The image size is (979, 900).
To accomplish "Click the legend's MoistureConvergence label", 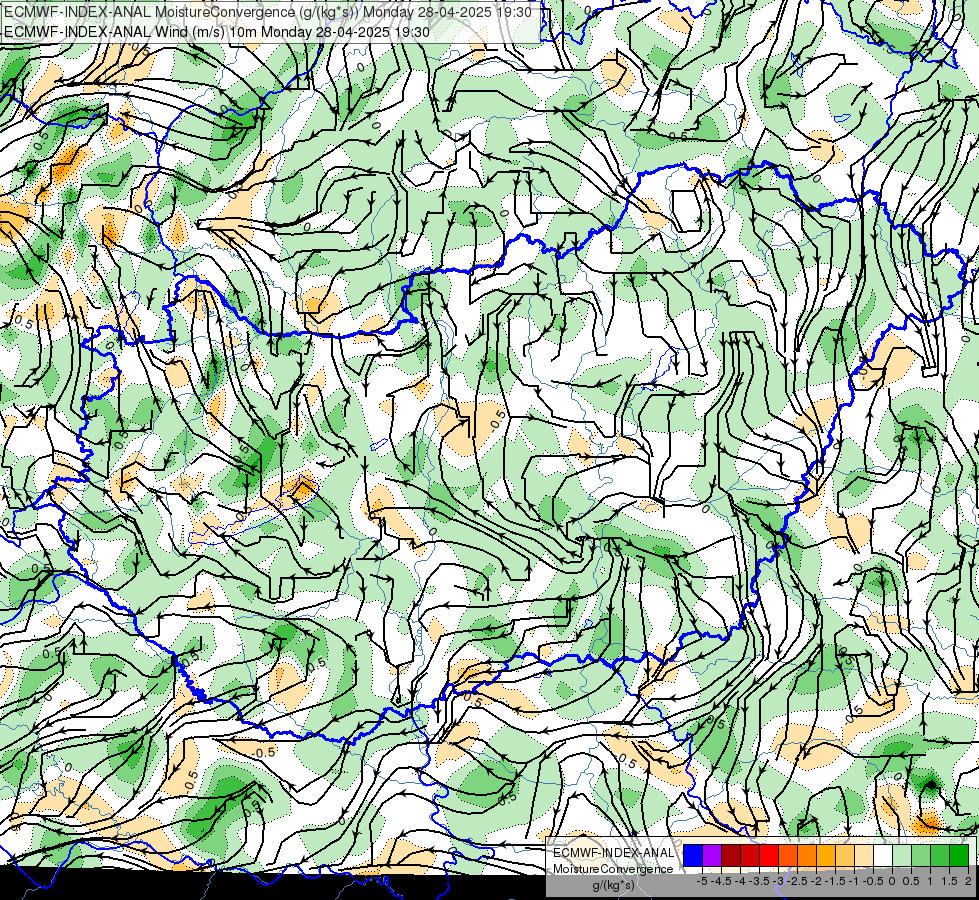I will tap(613, 869).
